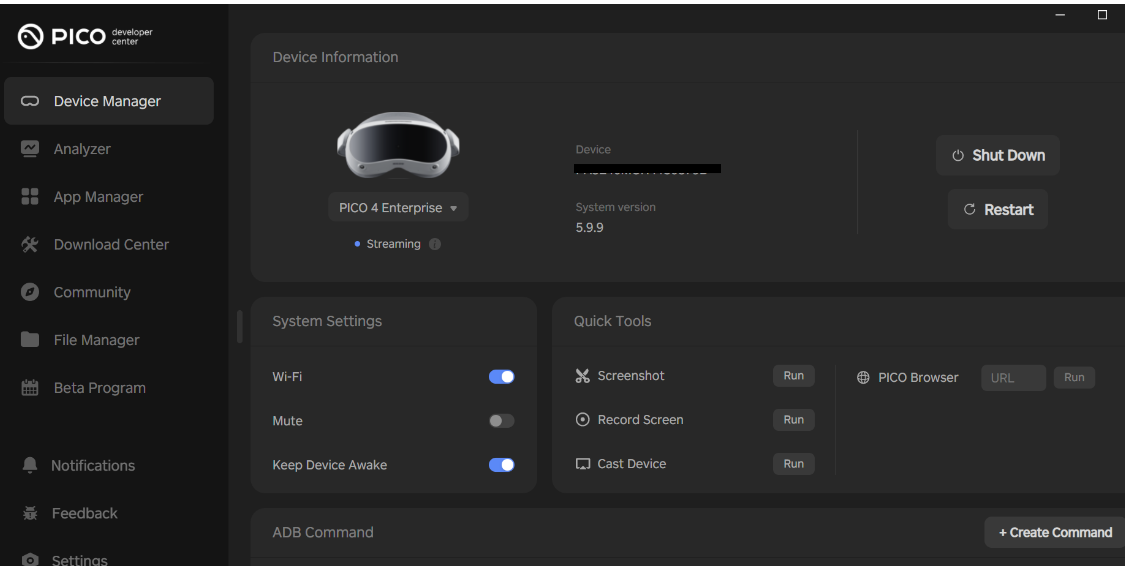Image resolution: width=1125 pixels, height=566 pixels.
Task: Click the Community compass icon
Action: point(30,292)
